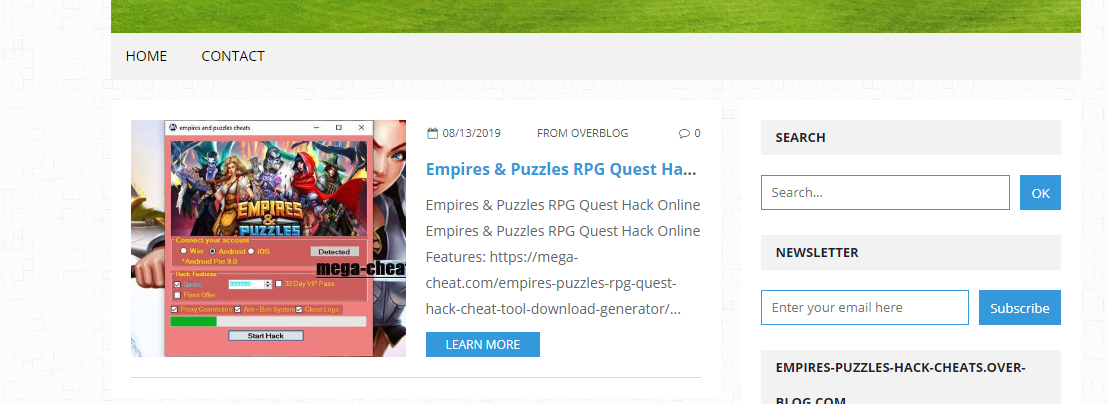Click the Search input field
This screenshot has width=1107, height=404.
tap(885, 193)
